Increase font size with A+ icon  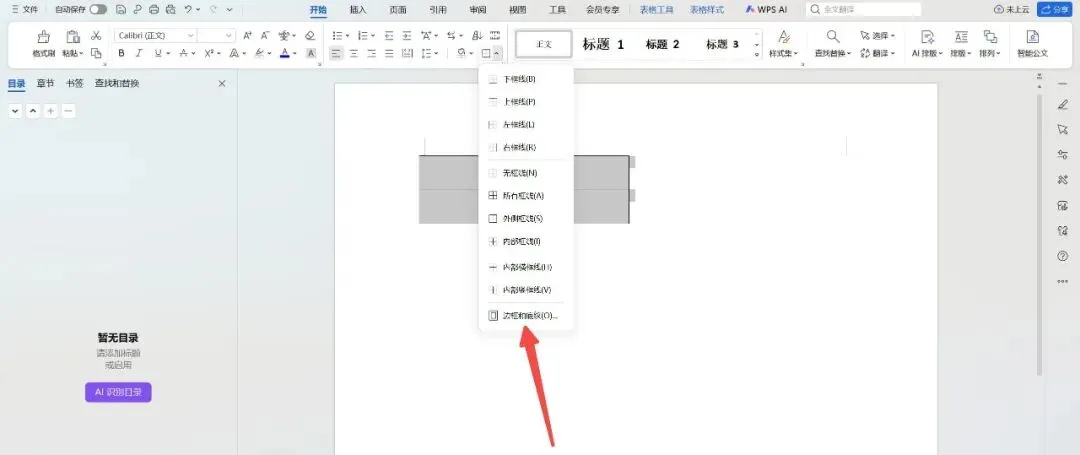(247, 35)
